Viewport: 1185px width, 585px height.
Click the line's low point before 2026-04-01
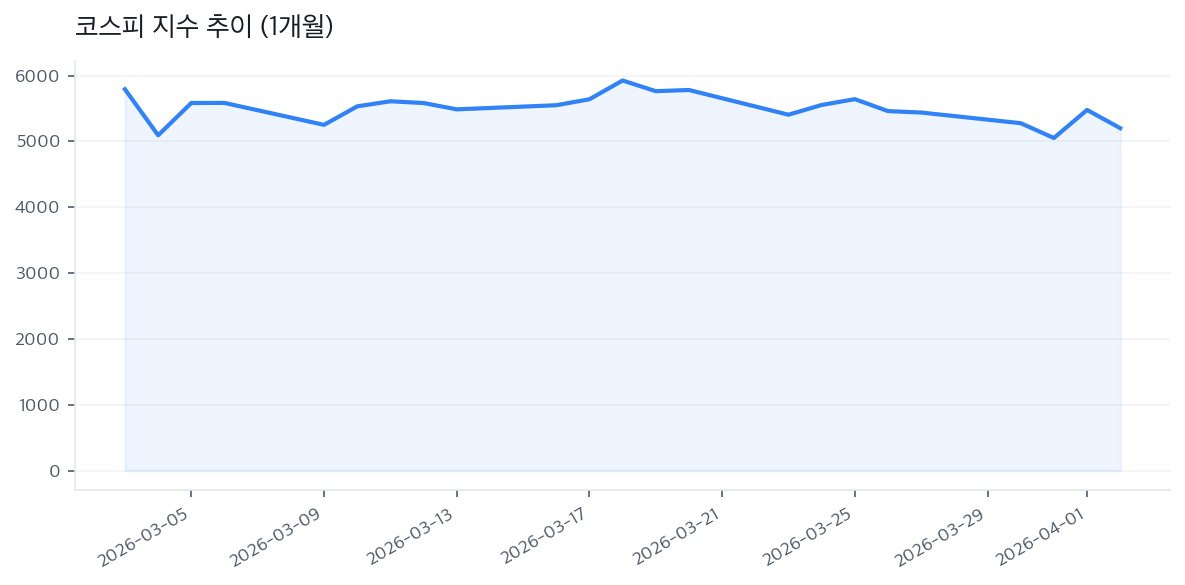(1054, 138)
